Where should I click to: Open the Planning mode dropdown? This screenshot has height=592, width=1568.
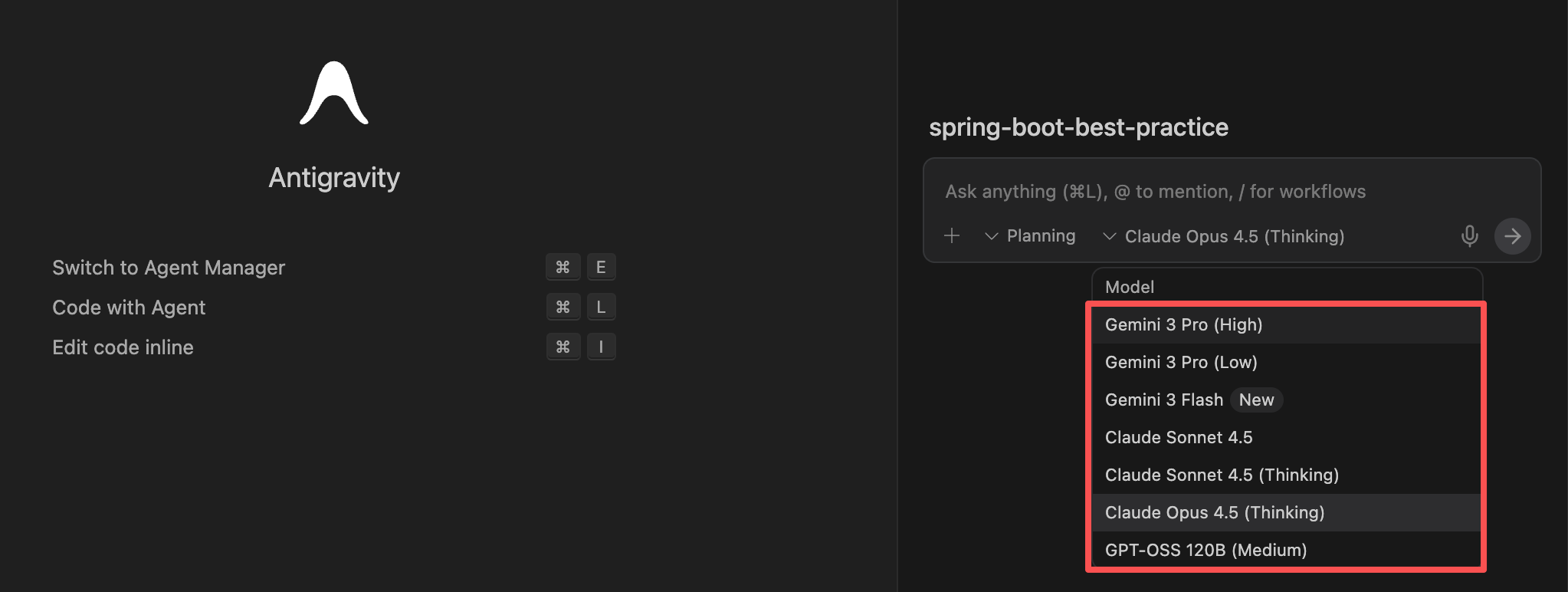pyautogui.click(x=1030, y=236)
